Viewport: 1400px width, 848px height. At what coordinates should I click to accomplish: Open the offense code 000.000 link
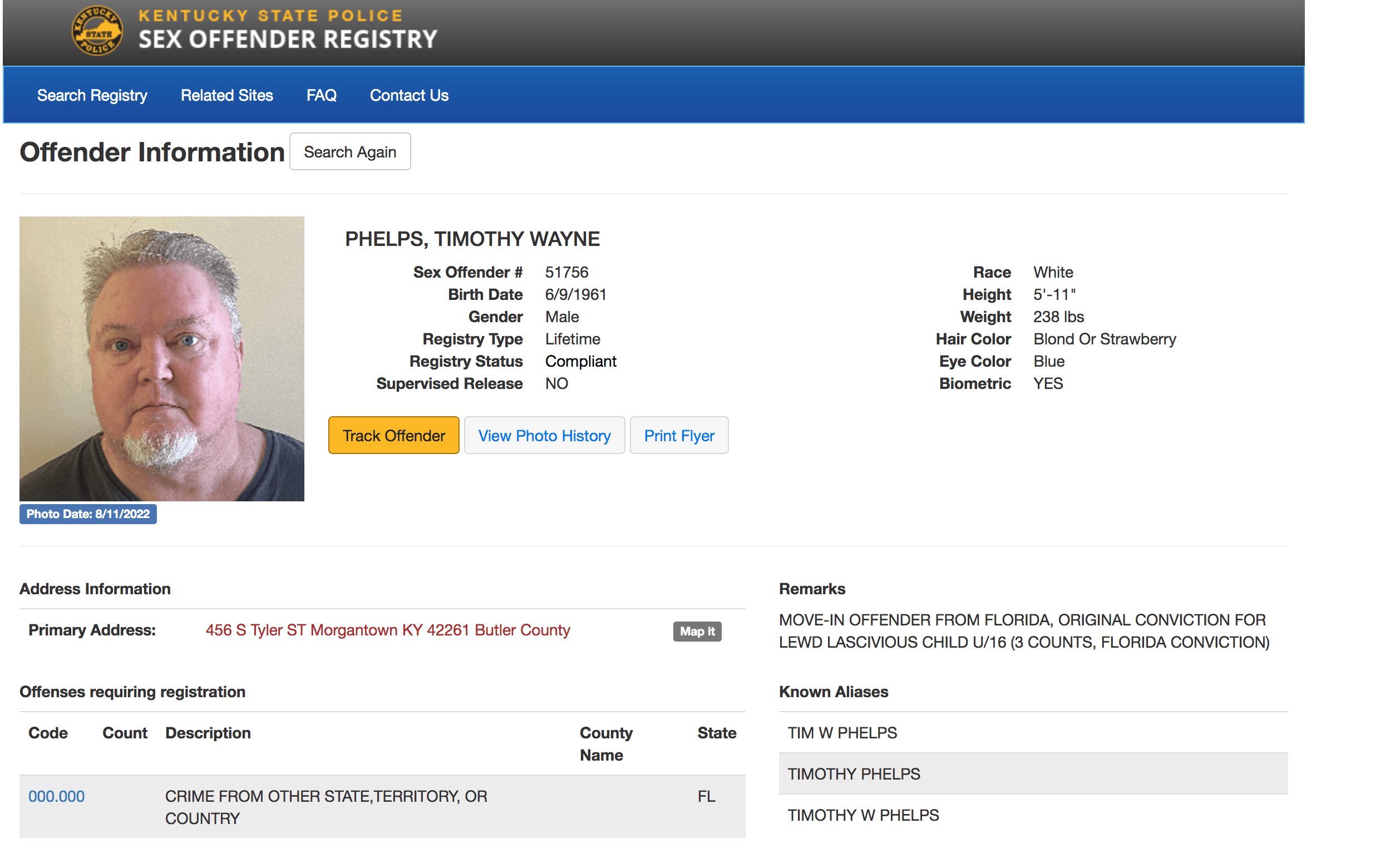(56, 796)
